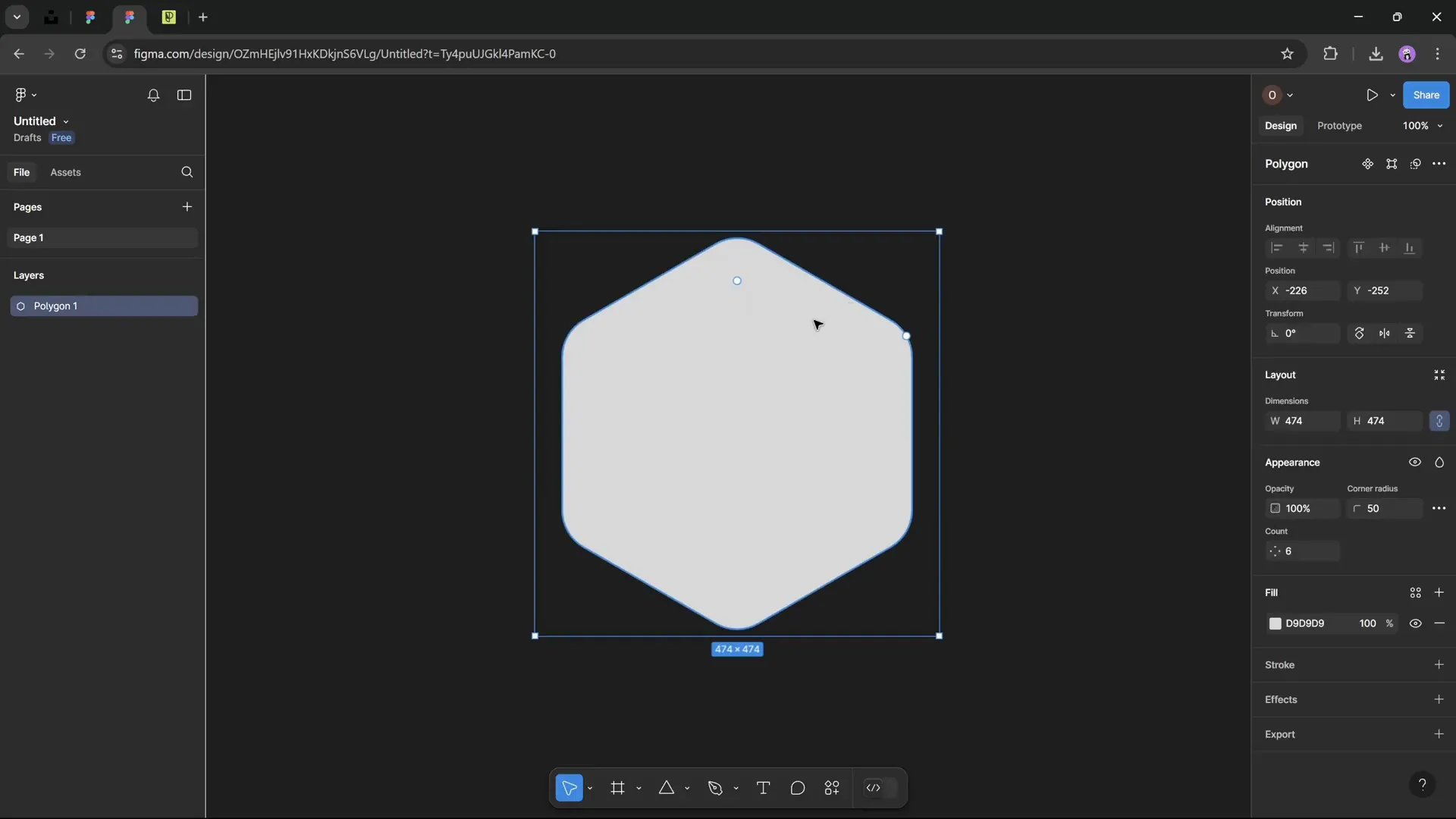Viewport: 1456px width, 819px height.
Task: Remove the D9D9D9 fill
Action: coord(1439,623)
